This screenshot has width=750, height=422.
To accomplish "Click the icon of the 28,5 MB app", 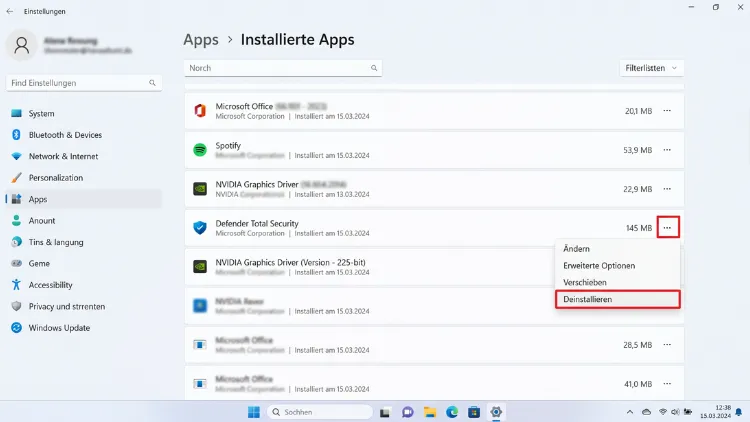I will point(200,344).
